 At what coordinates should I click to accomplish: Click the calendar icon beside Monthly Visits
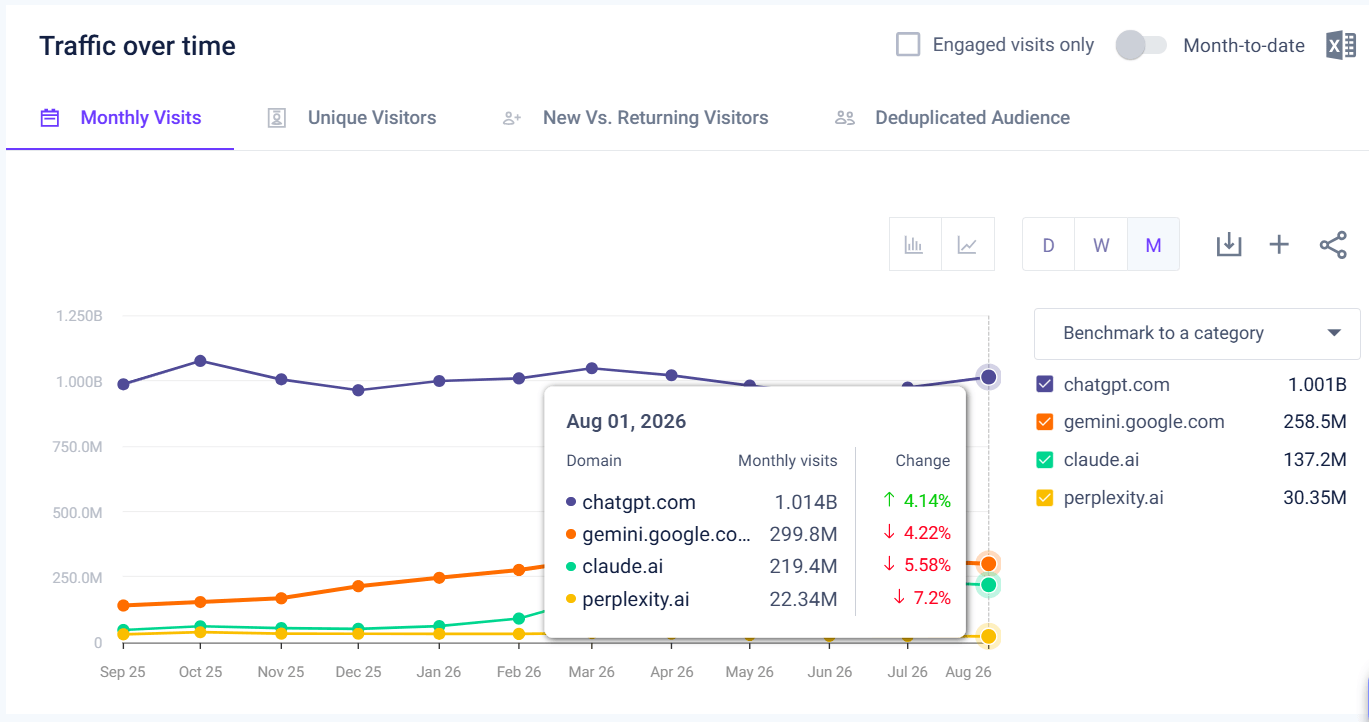tap(50, 118)
